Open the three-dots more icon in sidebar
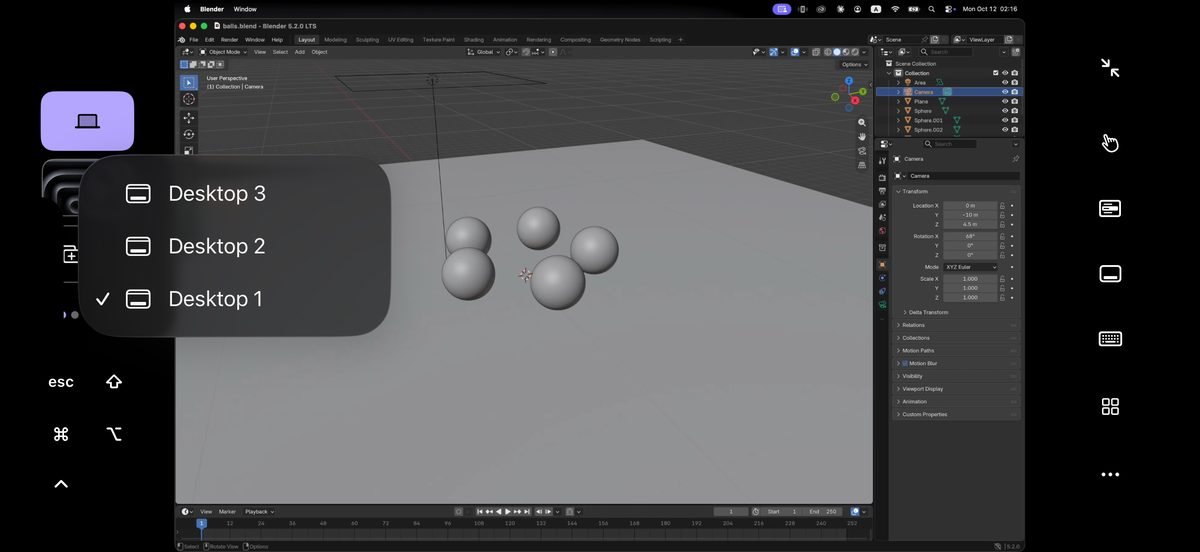Image resolution: width=1200 pixels, height=552 pixels. coord(1110,475)
